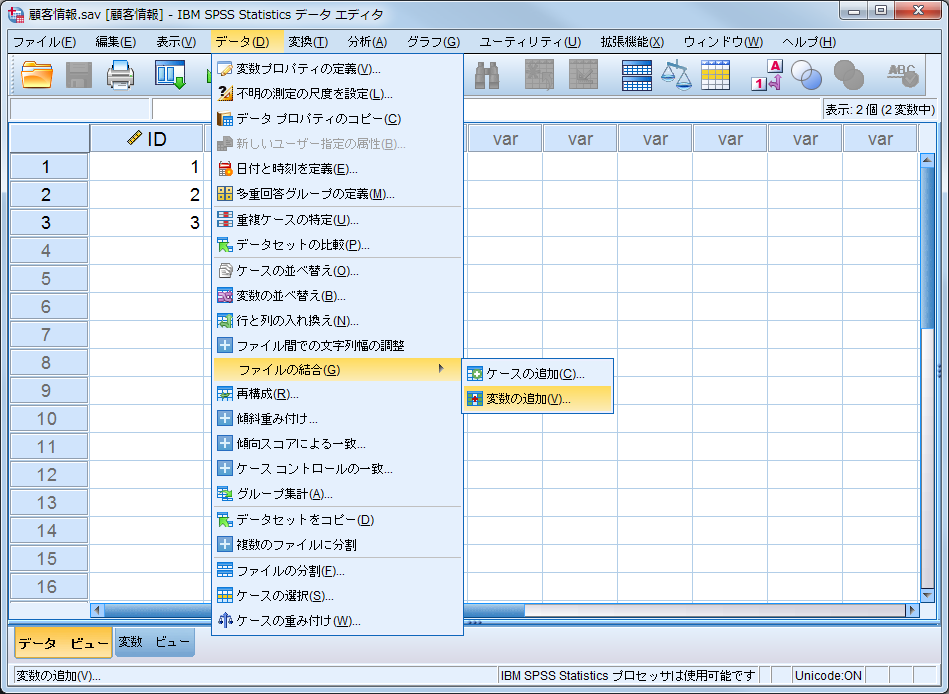This screenshot has width=949, height=694.
Task: Select row header 1
Action: pyautogui.click(x=48, y=167)
